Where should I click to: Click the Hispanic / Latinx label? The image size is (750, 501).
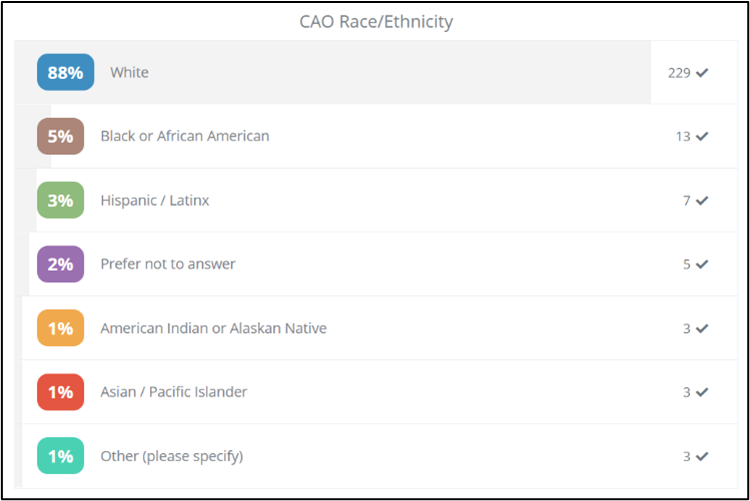154,200
